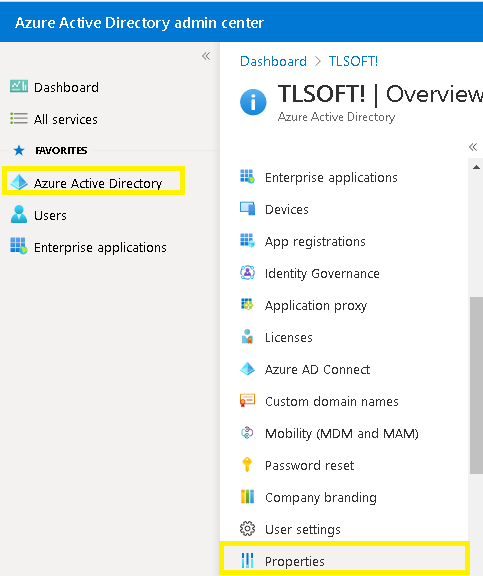Click the Users person icon

[x=19, y=214]
